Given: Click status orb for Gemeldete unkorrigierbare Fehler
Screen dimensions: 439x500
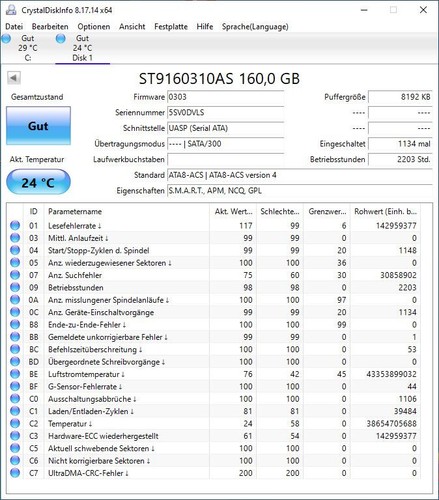Looking at the screenshot, I should pos(15,337).
